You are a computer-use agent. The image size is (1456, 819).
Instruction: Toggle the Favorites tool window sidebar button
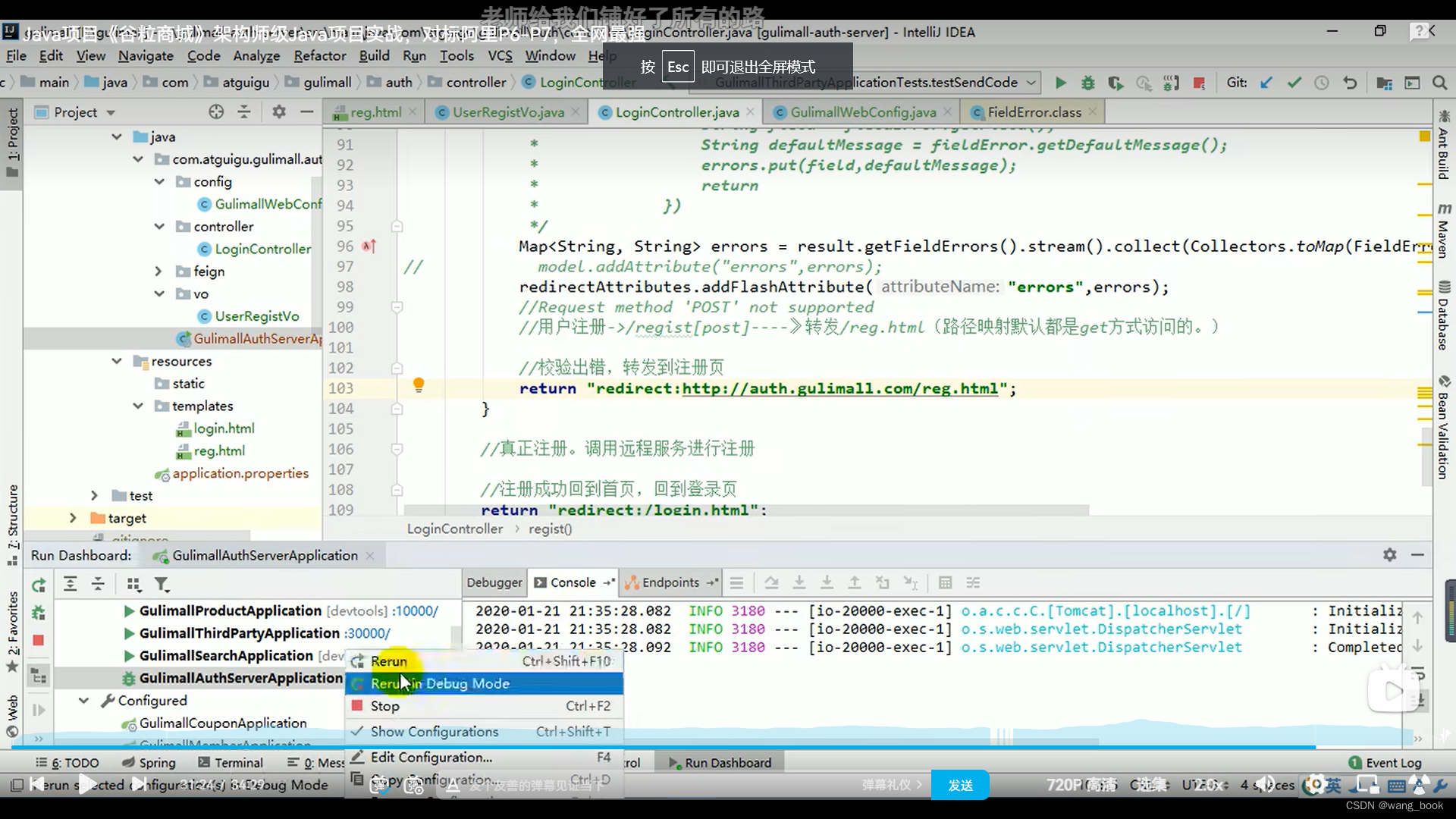(12, 632)
